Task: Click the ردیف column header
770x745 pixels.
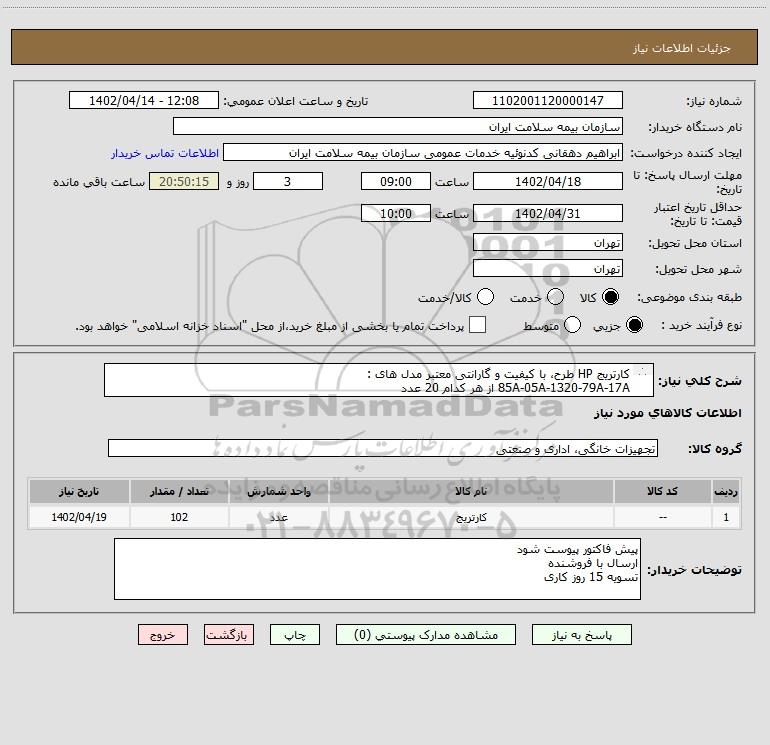Action: click(x=726, y=492)
